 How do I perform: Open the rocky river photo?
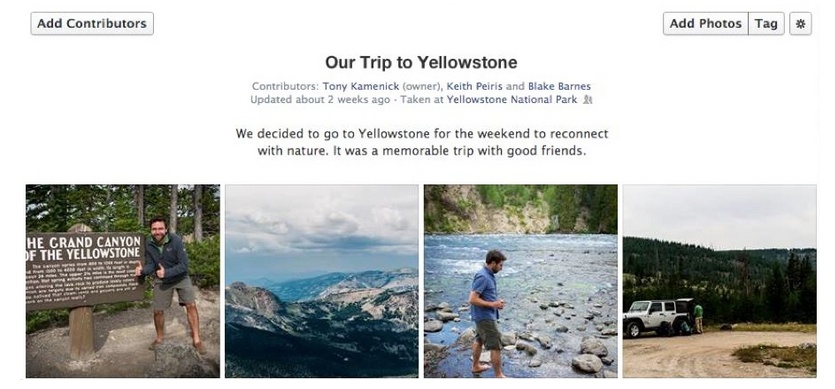click(x=521, y=281)
